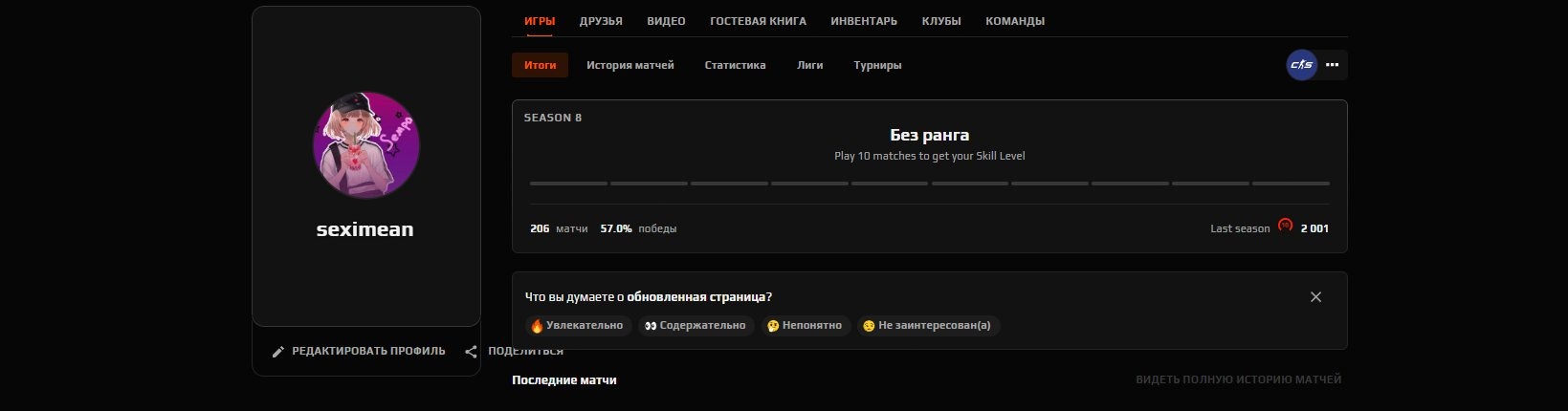Click Play 10 matches to get your Skill Level
1568x411 pixels.
(x=930, y=156)
